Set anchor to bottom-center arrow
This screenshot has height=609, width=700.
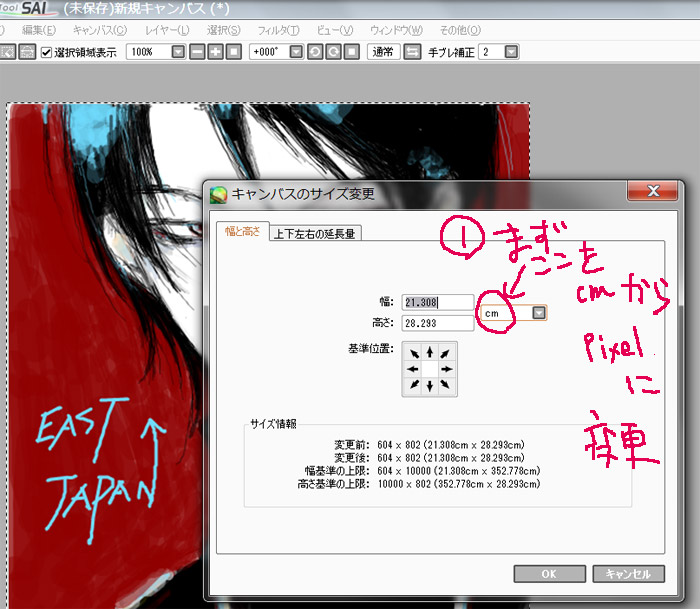pyautogui.click(x=429, y=385)
